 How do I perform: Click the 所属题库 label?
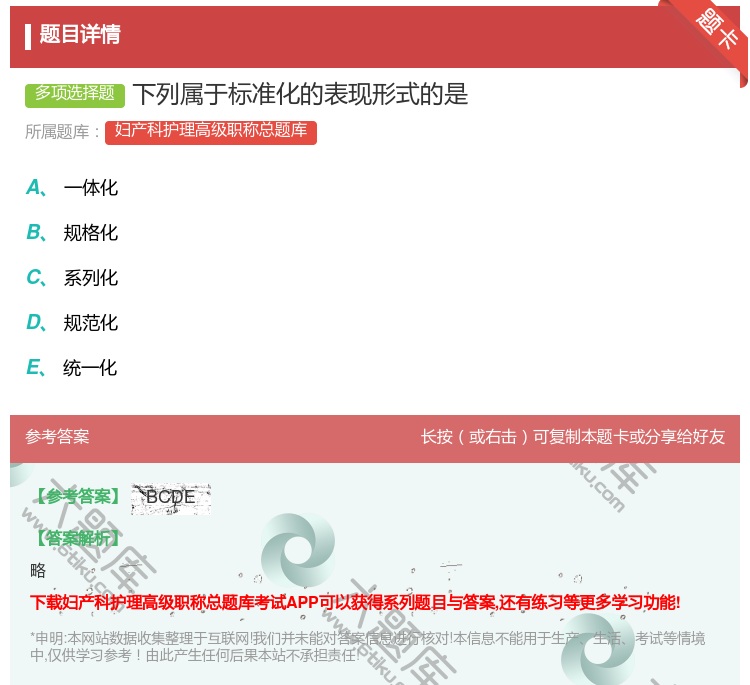point(62,132)
